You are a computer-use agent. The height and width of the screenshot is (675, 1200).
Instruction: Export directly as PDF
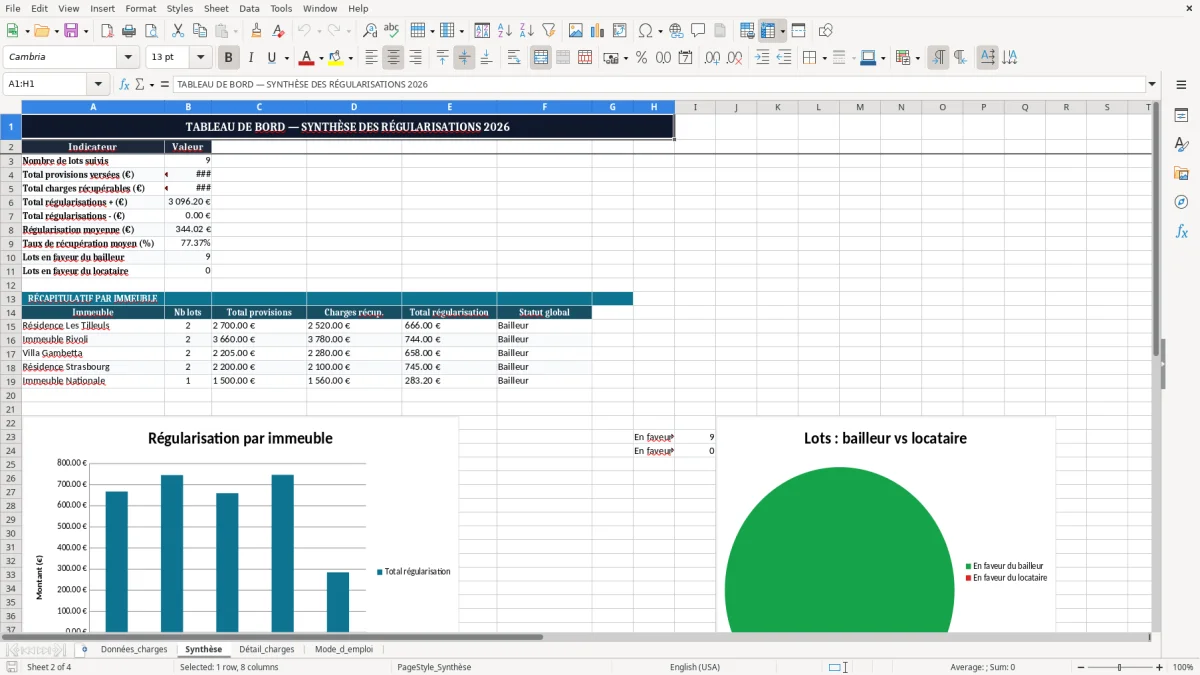pyautogui.click(x=106, y=31)
